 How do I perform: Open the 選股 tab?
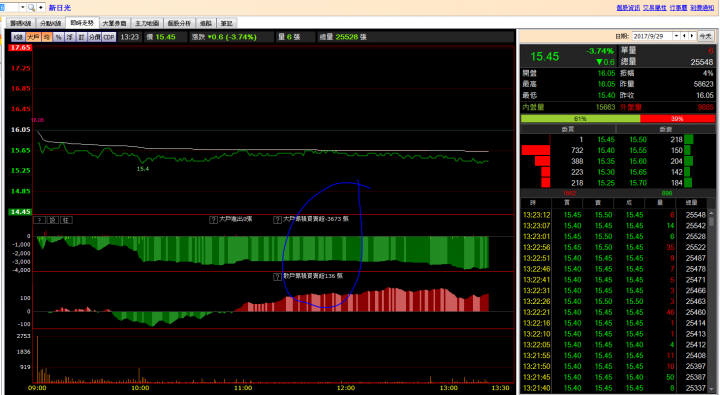click(206, 23)
